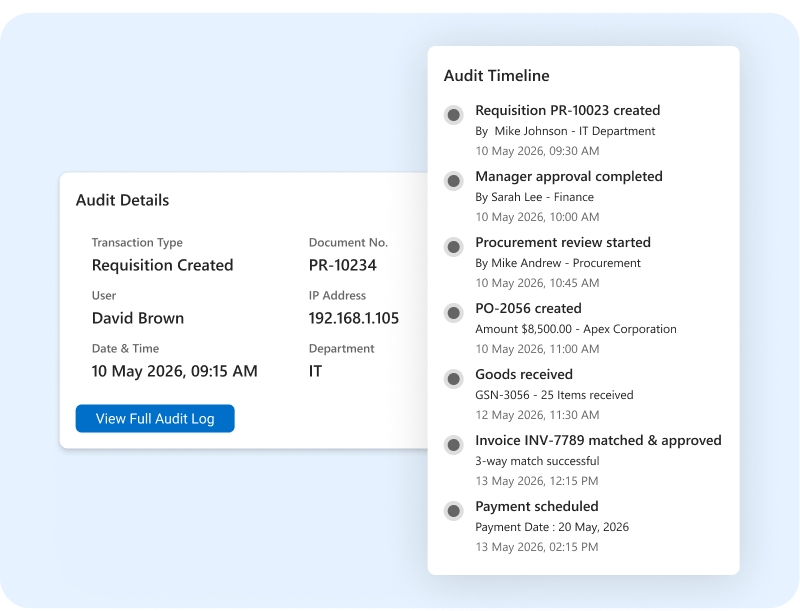This screenshot has height=611, width=800.
Task: Select the Requisition PR-10023 created timeline dot
Action: coord(454,115)
